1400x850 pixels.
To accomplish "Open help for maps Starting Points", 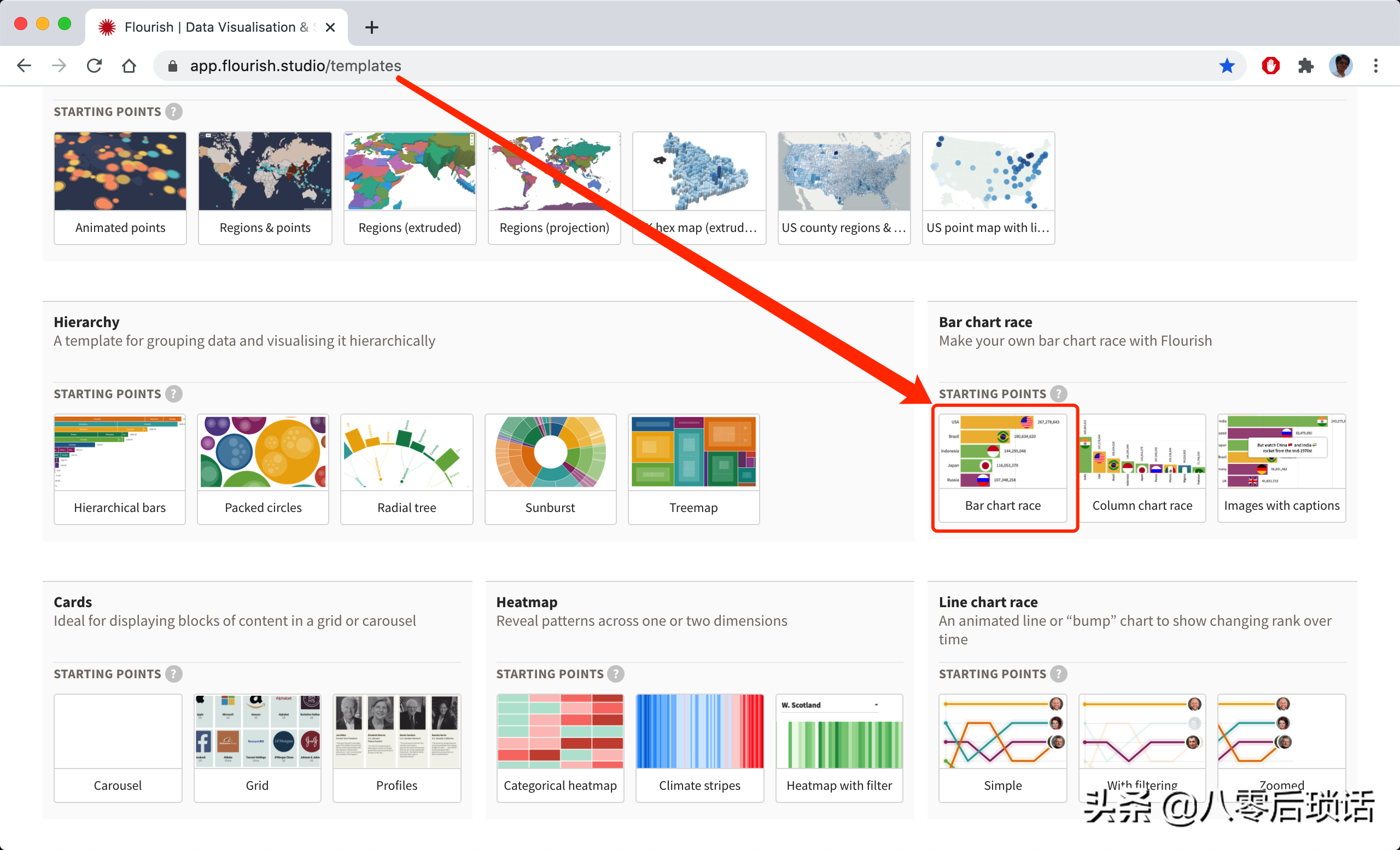I will pos(174,112).
